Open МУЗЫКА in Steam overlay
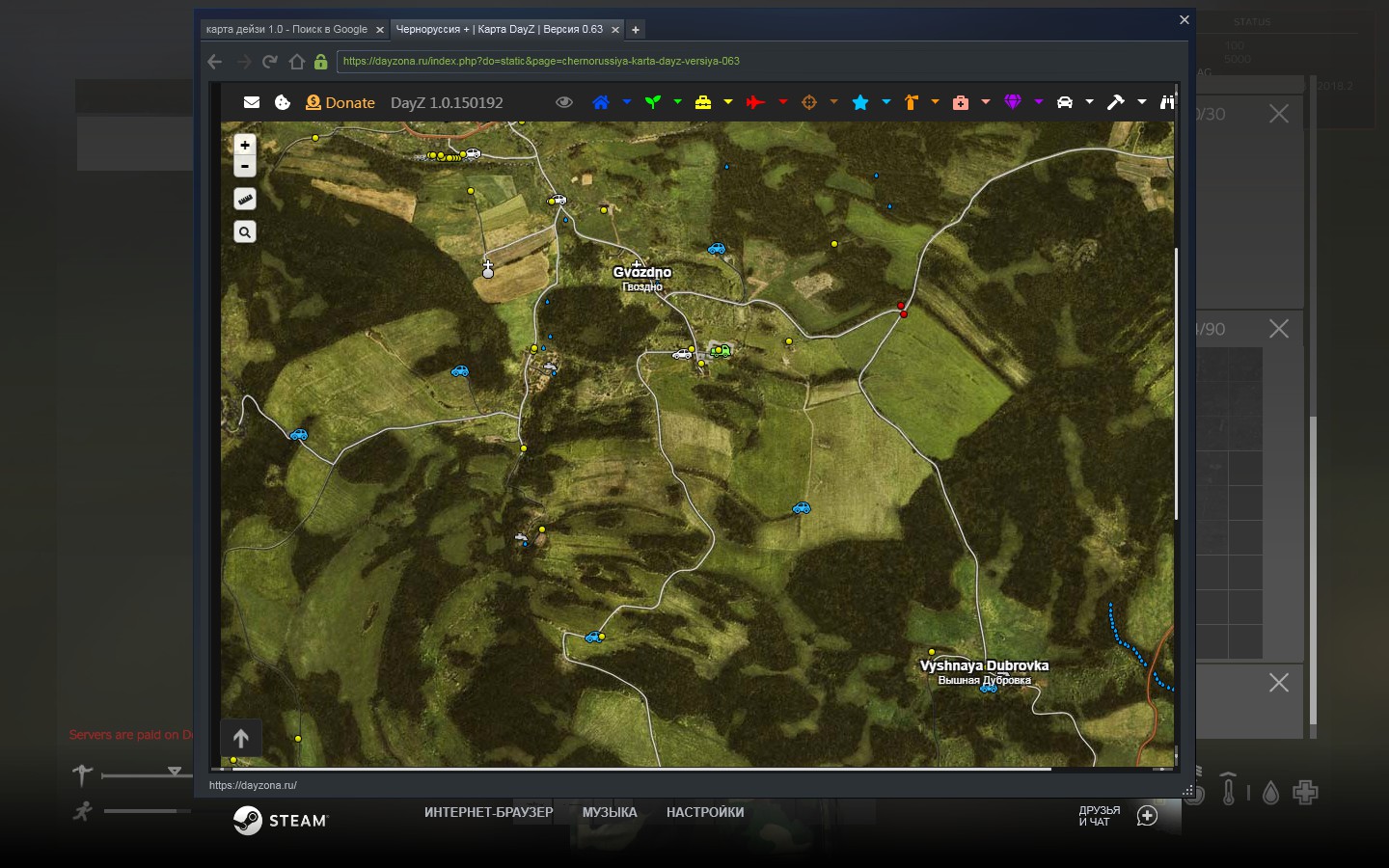The width and height of the screenshot is (1389, 868). [x=610, y=812]
